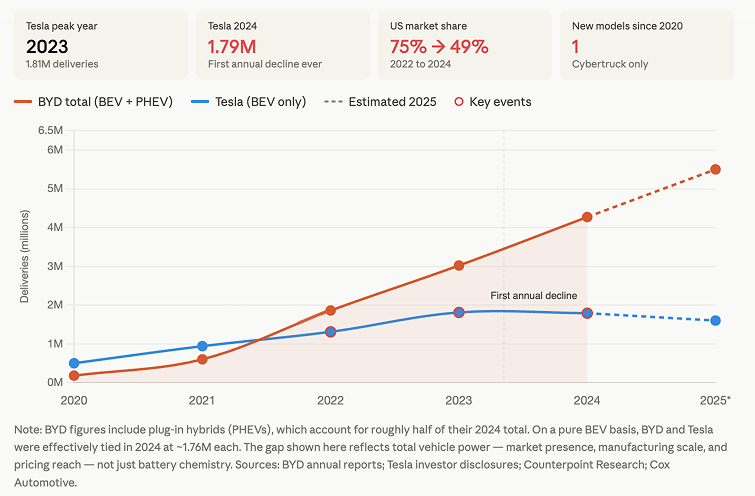Select the Tesla 2024 1.79M card

(283, 45)
